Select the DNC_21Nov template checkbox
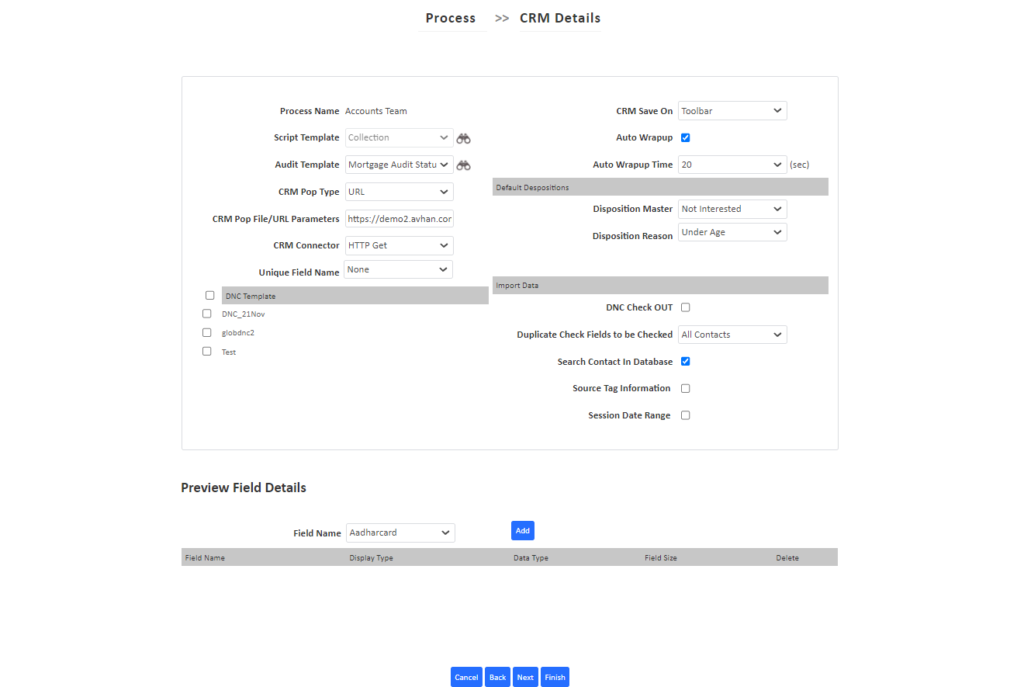Screen dimensions: 1024x687 (x=207, y=314)
